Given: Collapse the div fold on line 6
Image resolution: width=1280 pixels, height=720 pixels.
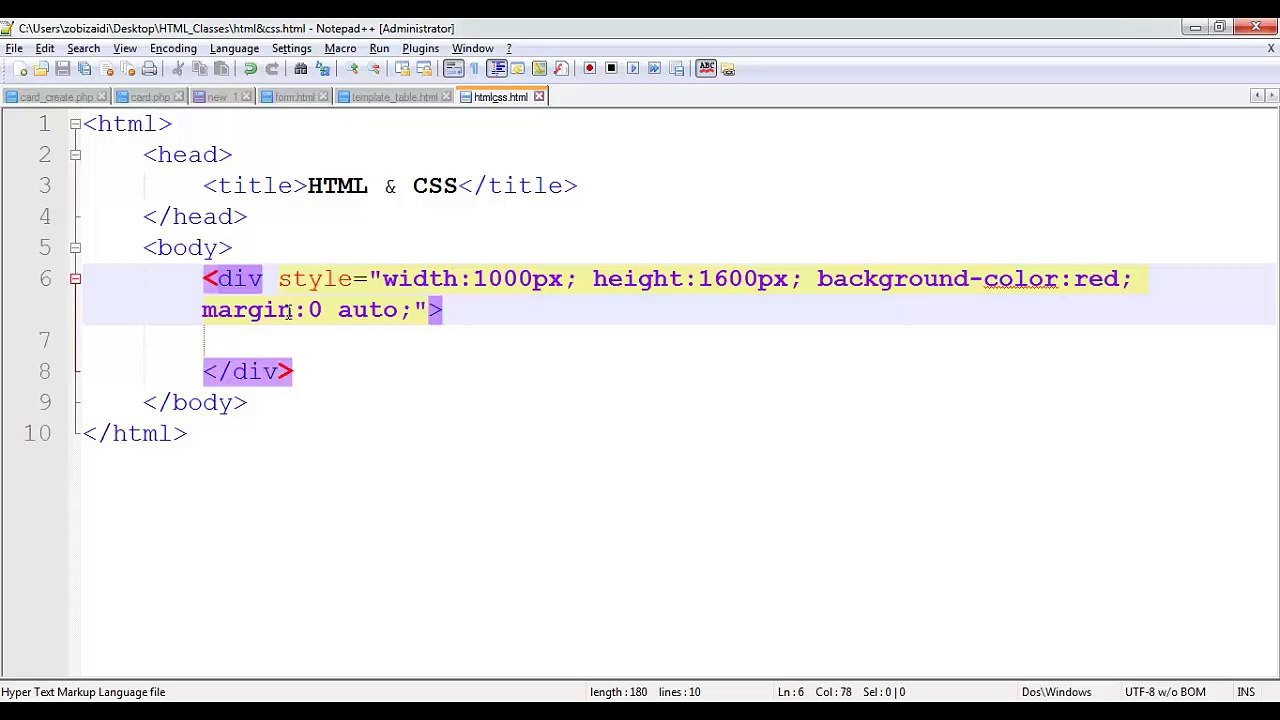Looking at the screenshot, I should pyautogui.click(x=75, y=279).
